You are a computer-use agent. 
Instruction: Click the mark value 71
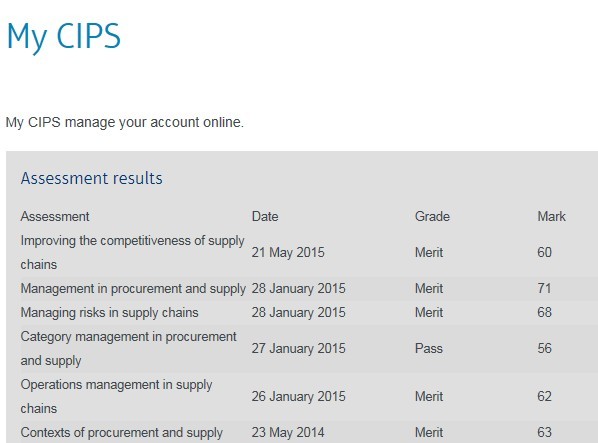point(544,289)
